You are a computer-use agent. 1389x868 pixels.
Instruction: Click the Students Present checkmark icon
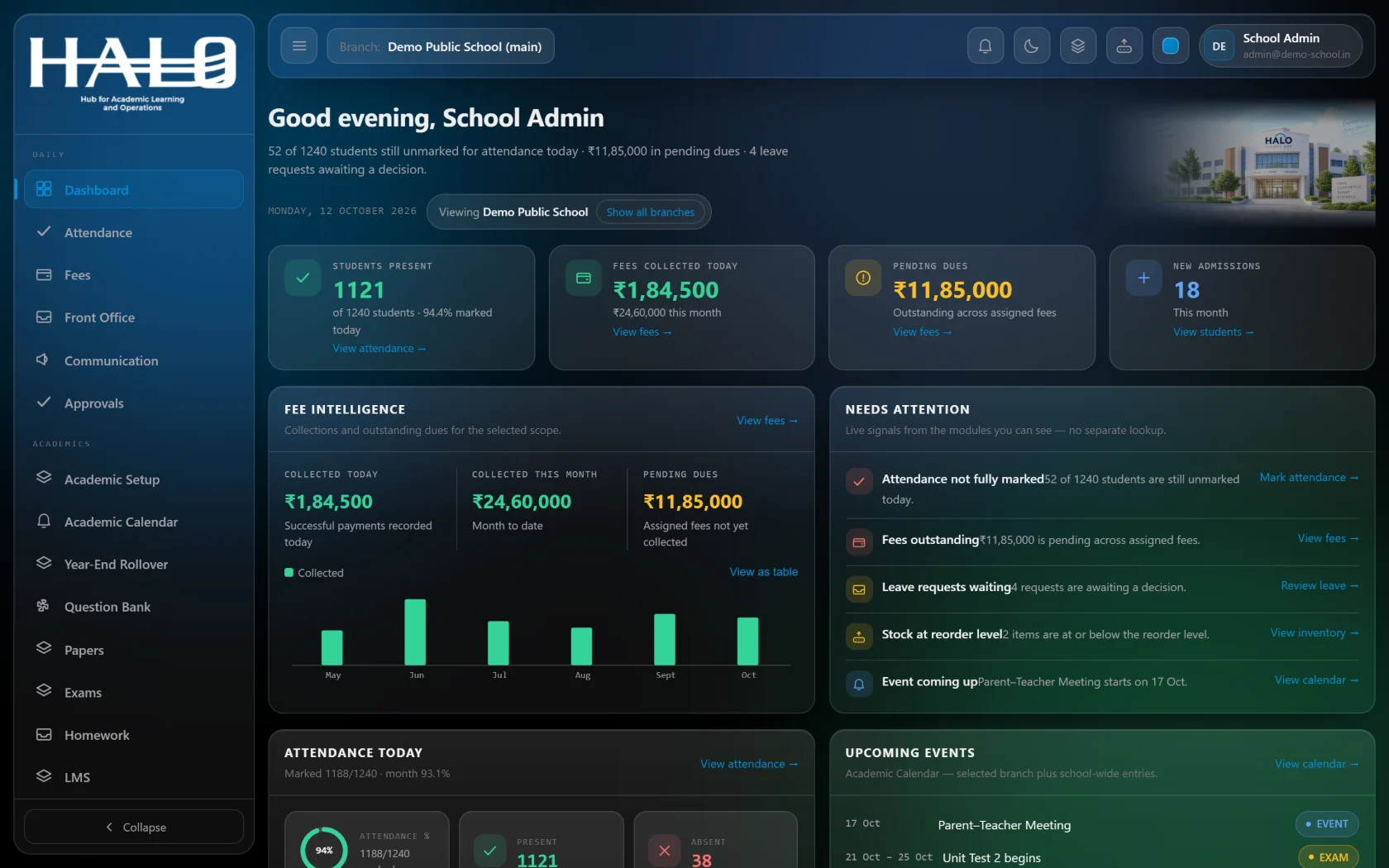(x=303, y=278)
